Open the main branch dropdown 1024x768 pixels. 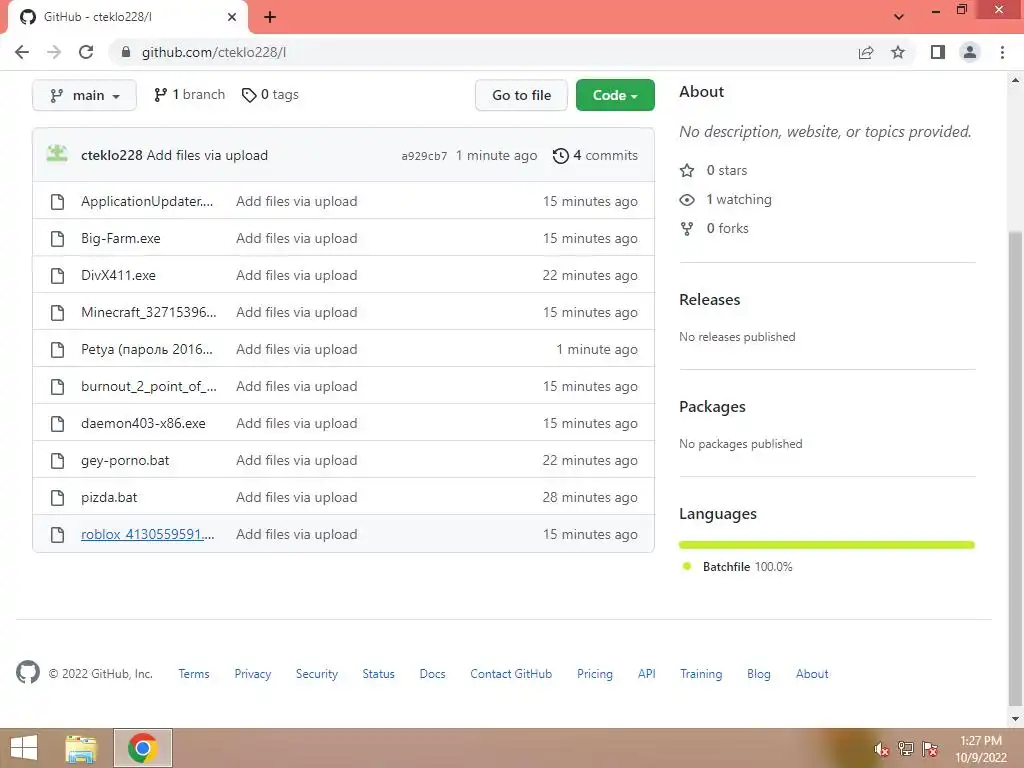click(84, 95)
